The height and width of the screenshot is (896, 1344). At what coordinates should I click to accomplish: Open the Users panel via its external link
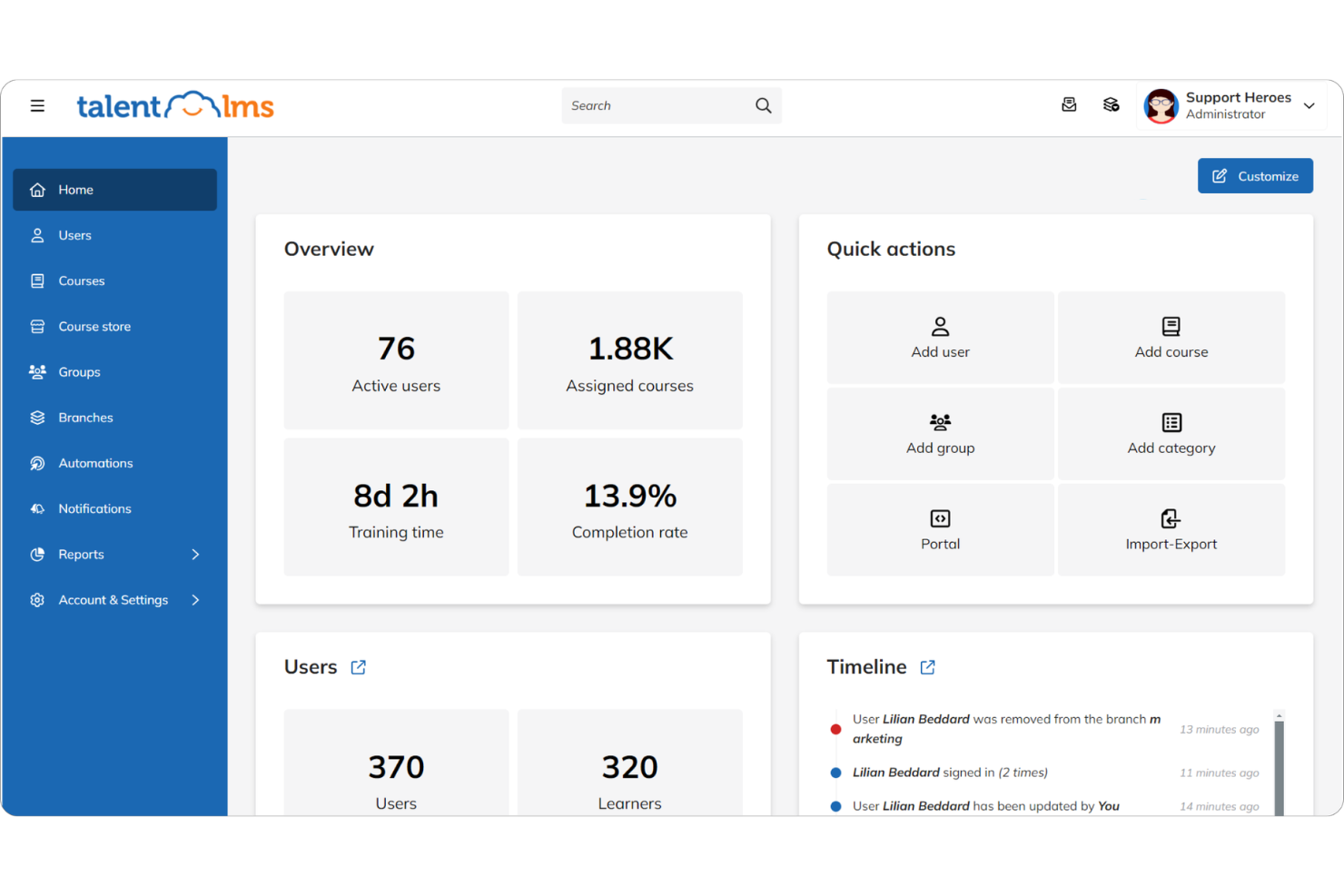(358, 666)
